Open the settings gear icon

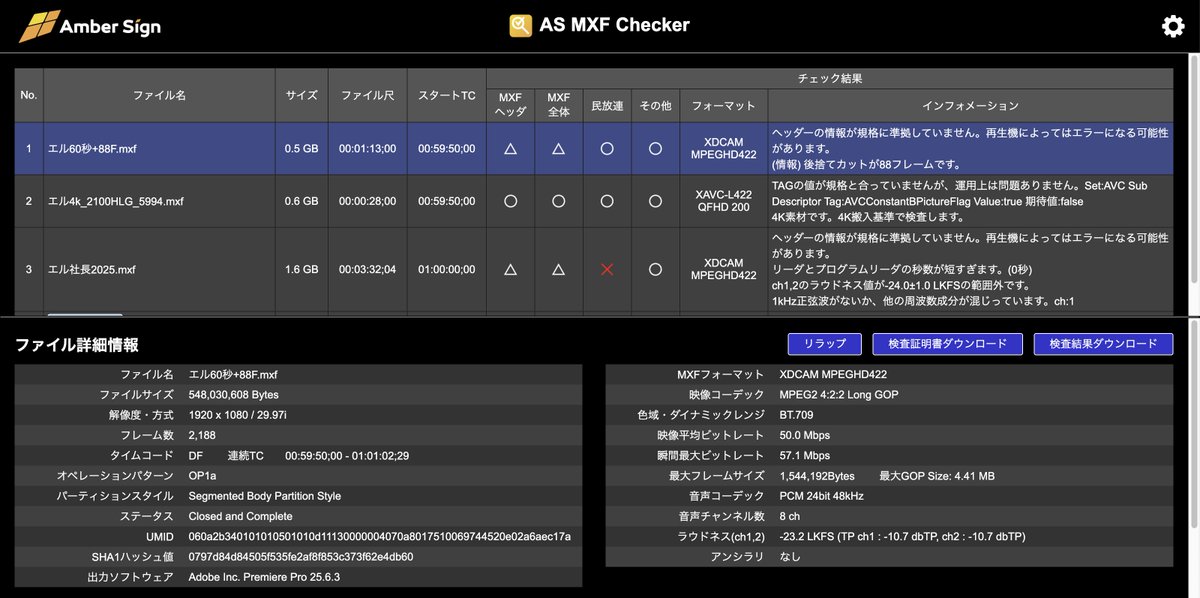pos(1172,25)
